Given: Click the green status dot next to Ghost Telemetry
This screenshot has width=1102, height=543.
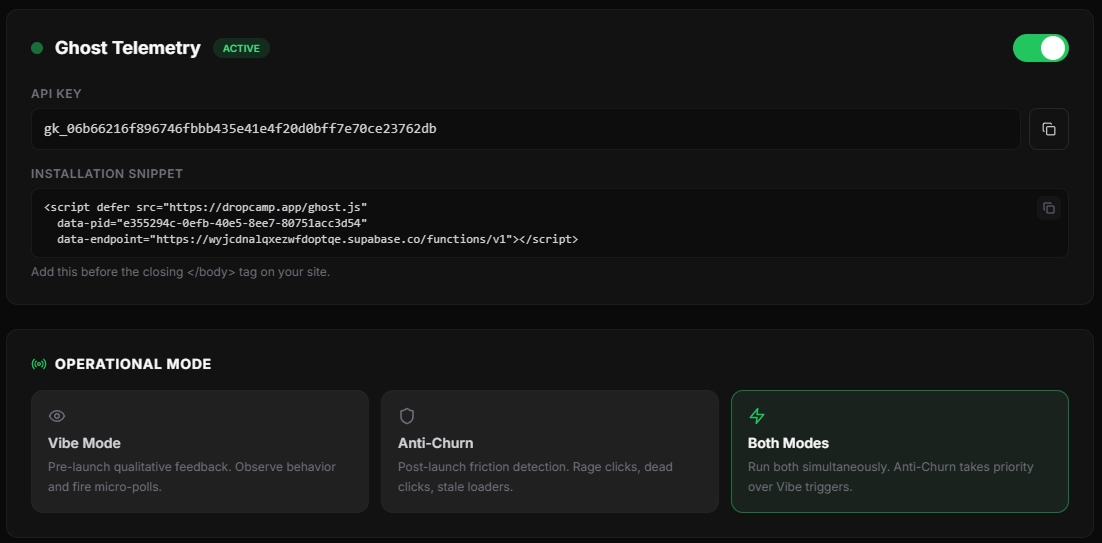Looking at the screenshot, I should point(37,48).
